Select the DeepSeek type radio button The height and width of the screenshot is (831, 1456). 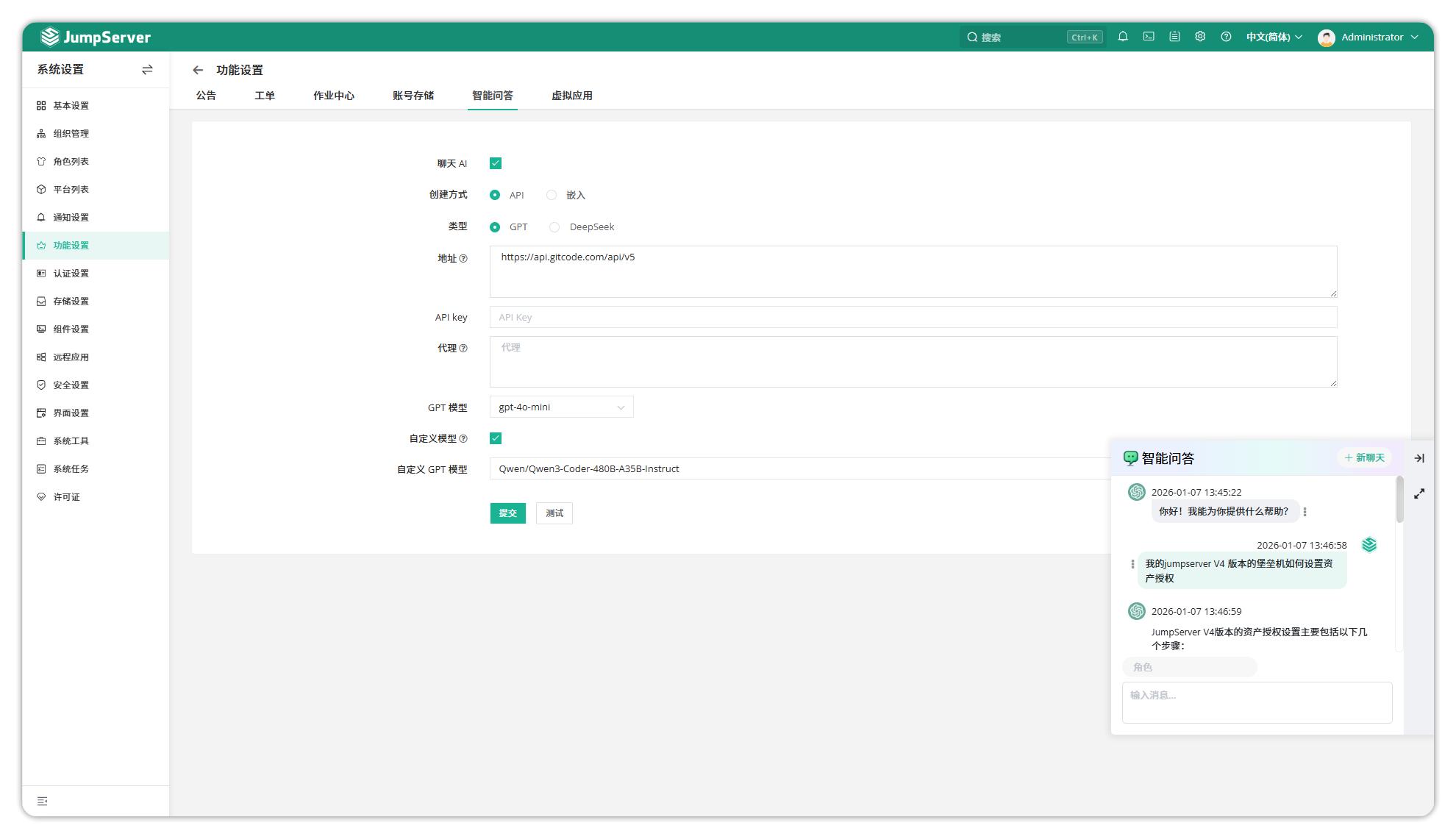(x=554, y=227)
